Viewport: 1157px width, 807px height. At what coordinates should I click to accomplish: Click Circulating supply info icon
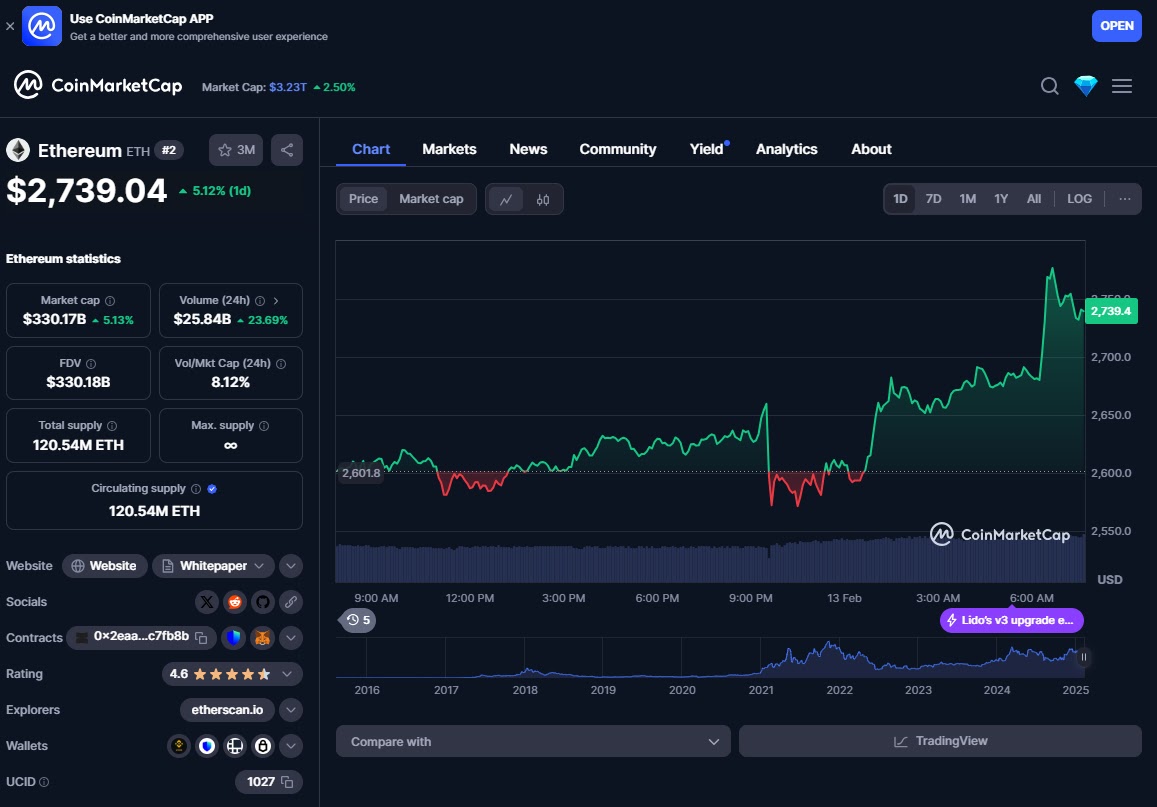196,488
